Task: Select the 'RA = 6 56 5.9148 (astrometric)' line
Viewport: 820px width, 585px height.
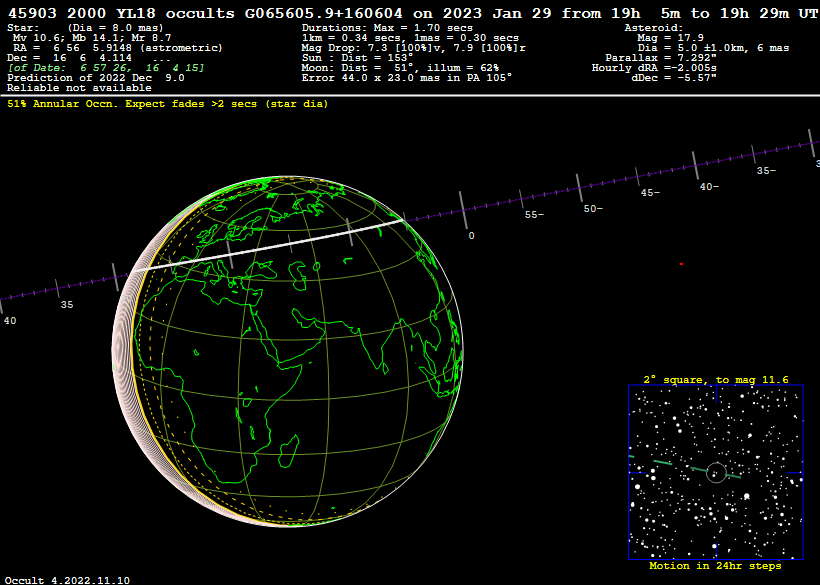Action: [118, 48]
